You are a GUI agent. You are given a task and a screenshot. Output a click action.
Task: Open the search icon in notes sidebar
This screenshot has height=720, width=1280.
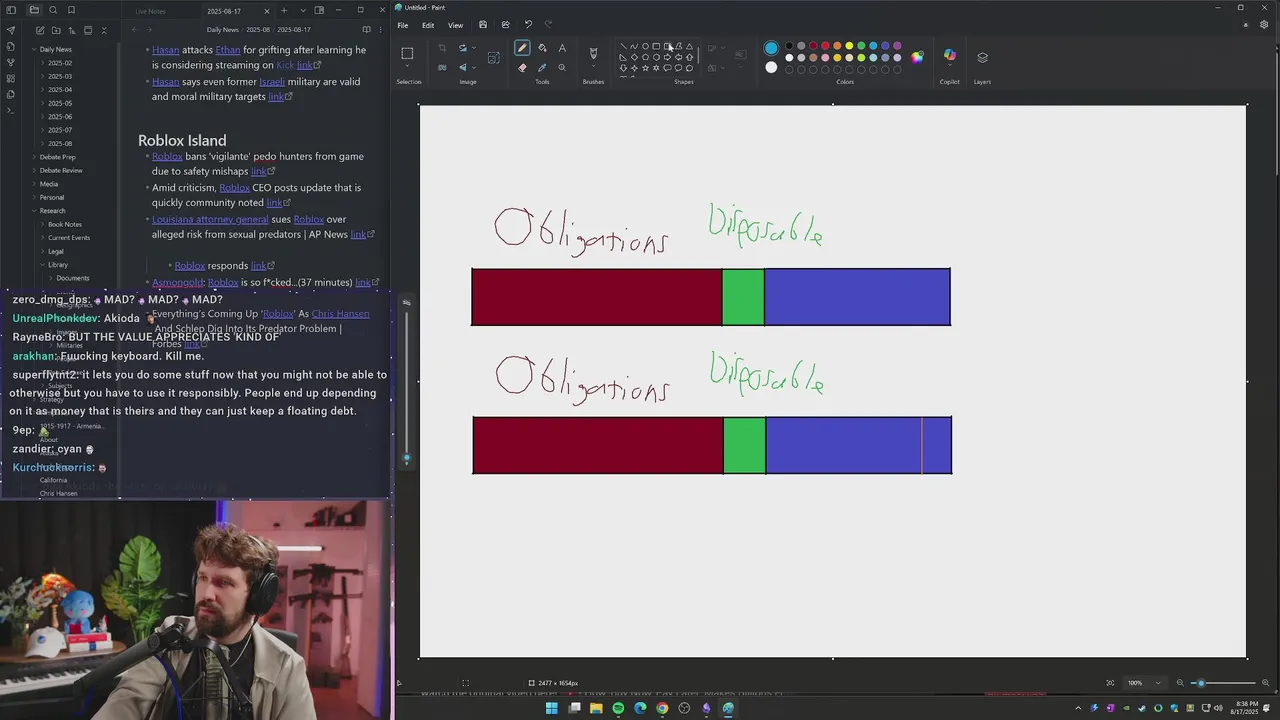(x=53, y=10)
